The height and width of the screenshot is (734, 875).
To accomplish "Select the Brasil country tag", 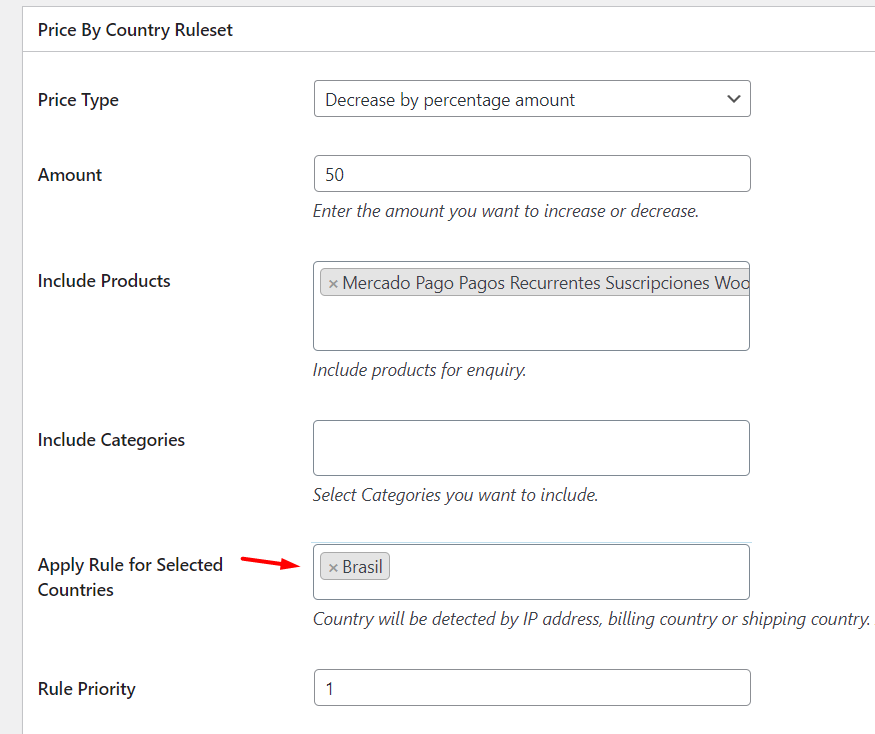I will [x=362, y=567].
